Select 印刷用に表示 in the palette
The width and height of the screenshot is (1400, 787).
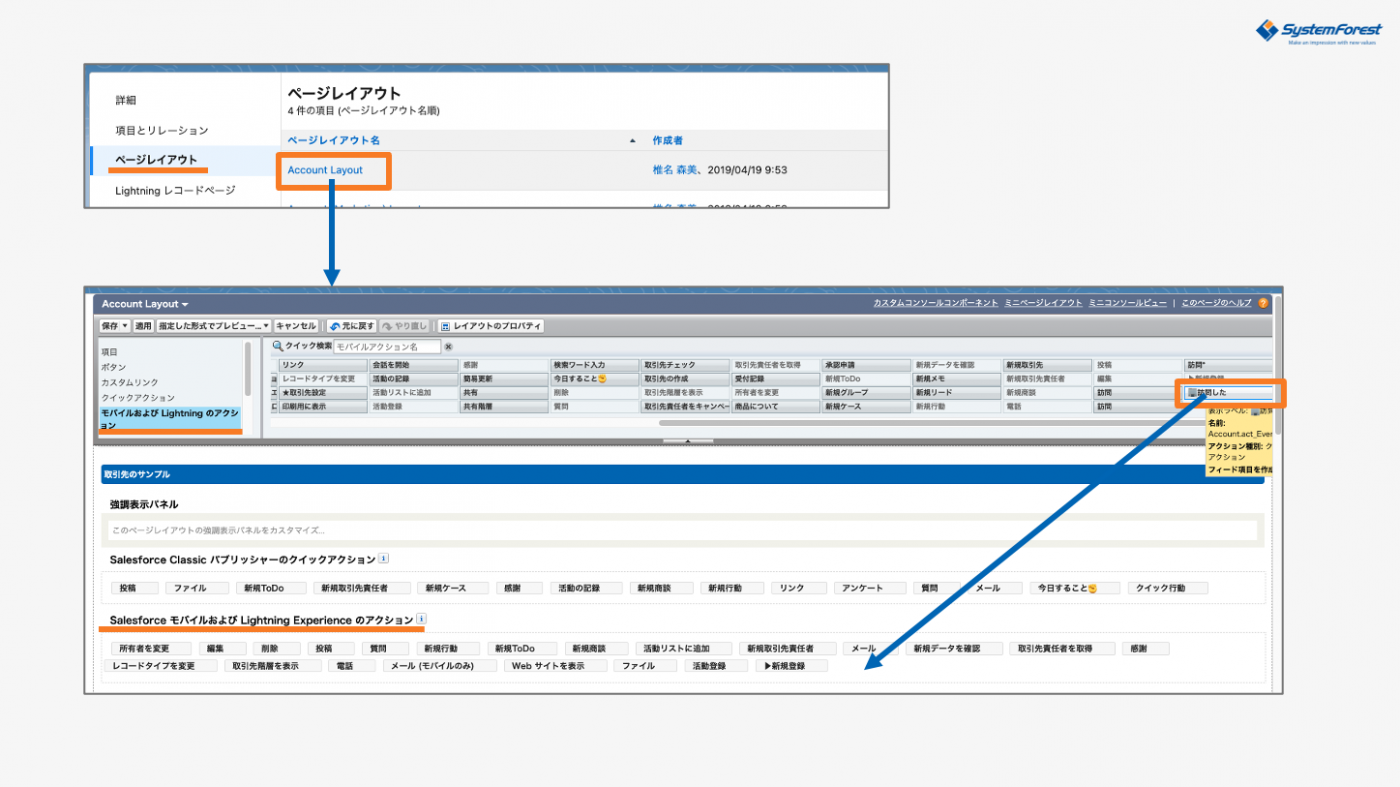[323, 407]
